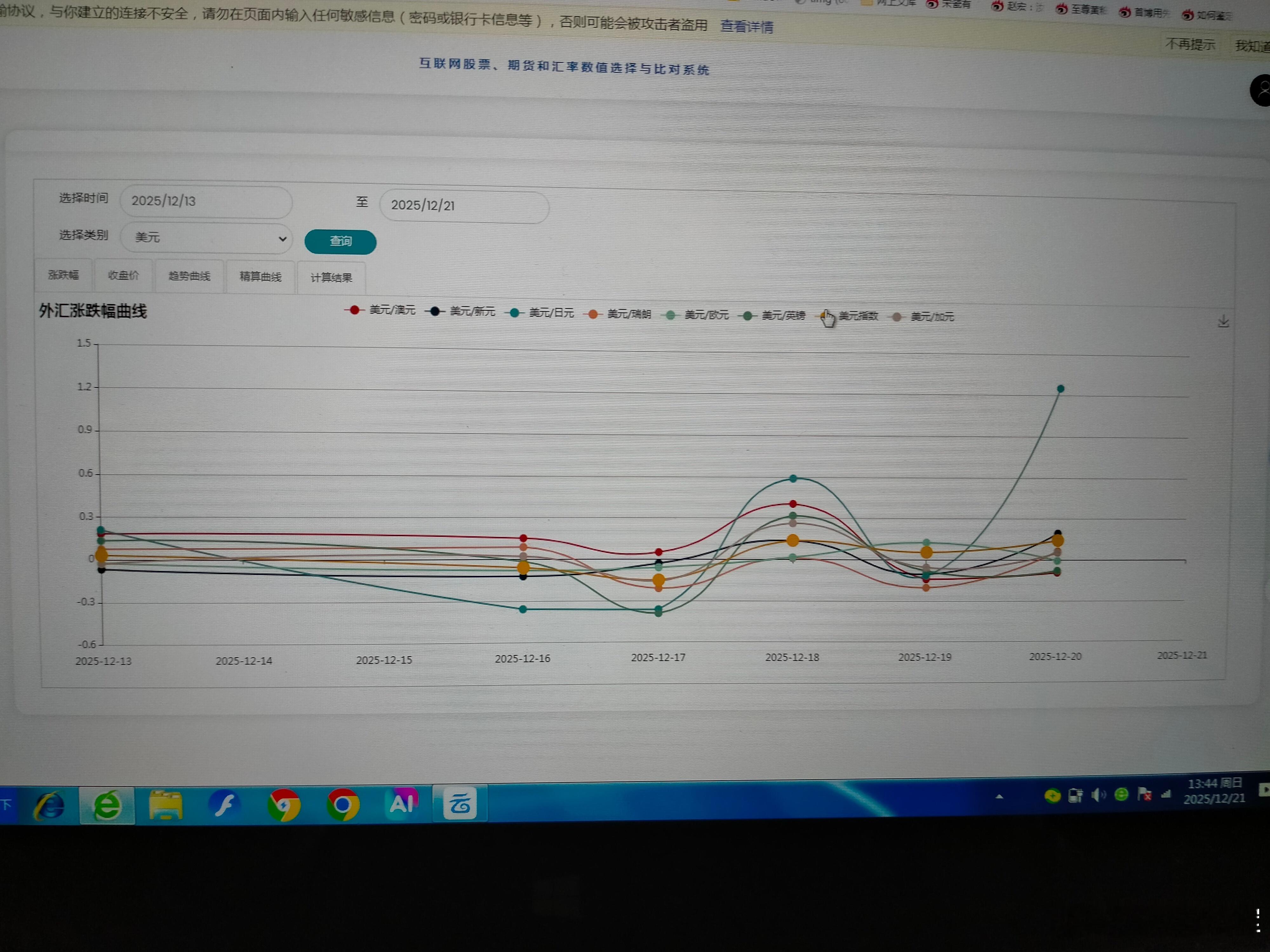Image resolution: width=1270 pixels, height=952 pixels.
Task: Show hidden tray icons arrow
Action: 999,797
